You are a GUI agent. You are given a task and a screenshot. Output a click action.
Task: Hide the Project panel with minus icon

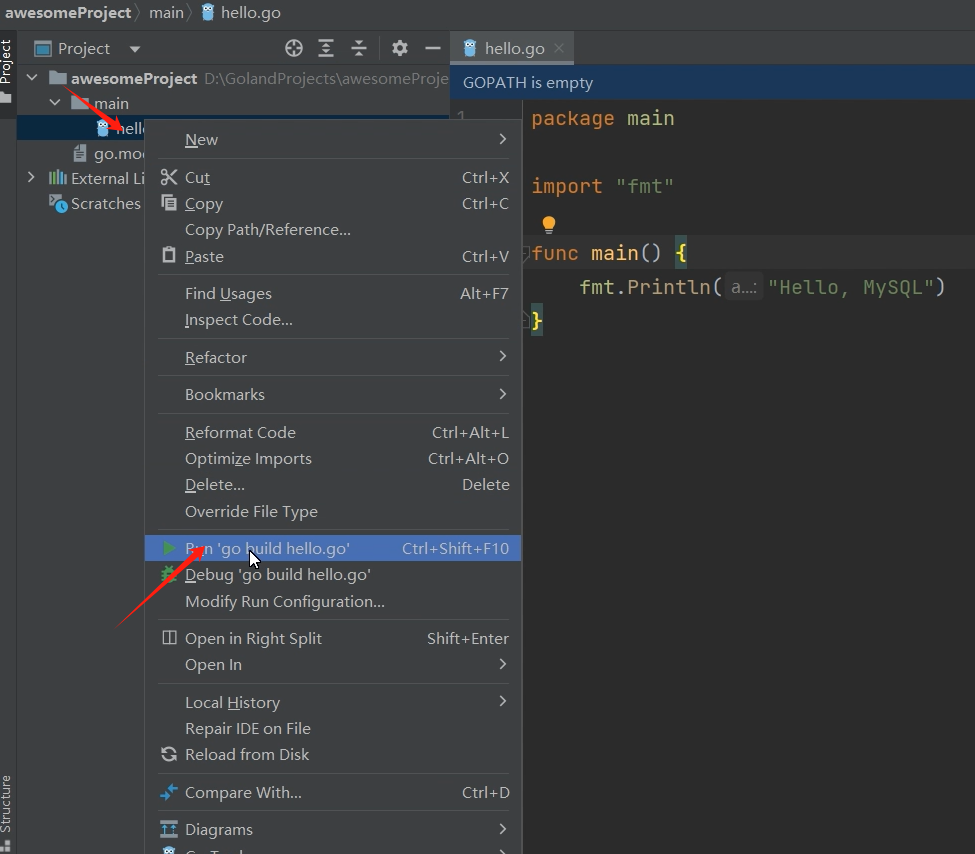(x=433, y=48)
